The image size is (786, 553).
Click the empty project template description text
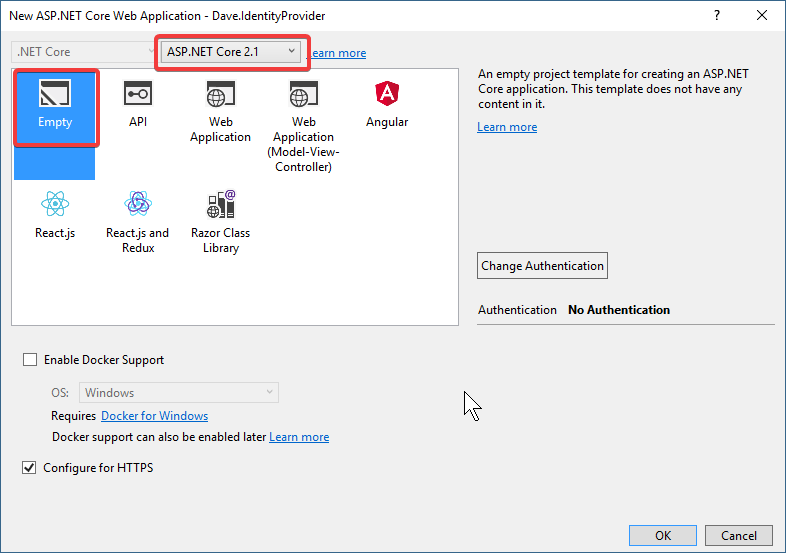613,89
